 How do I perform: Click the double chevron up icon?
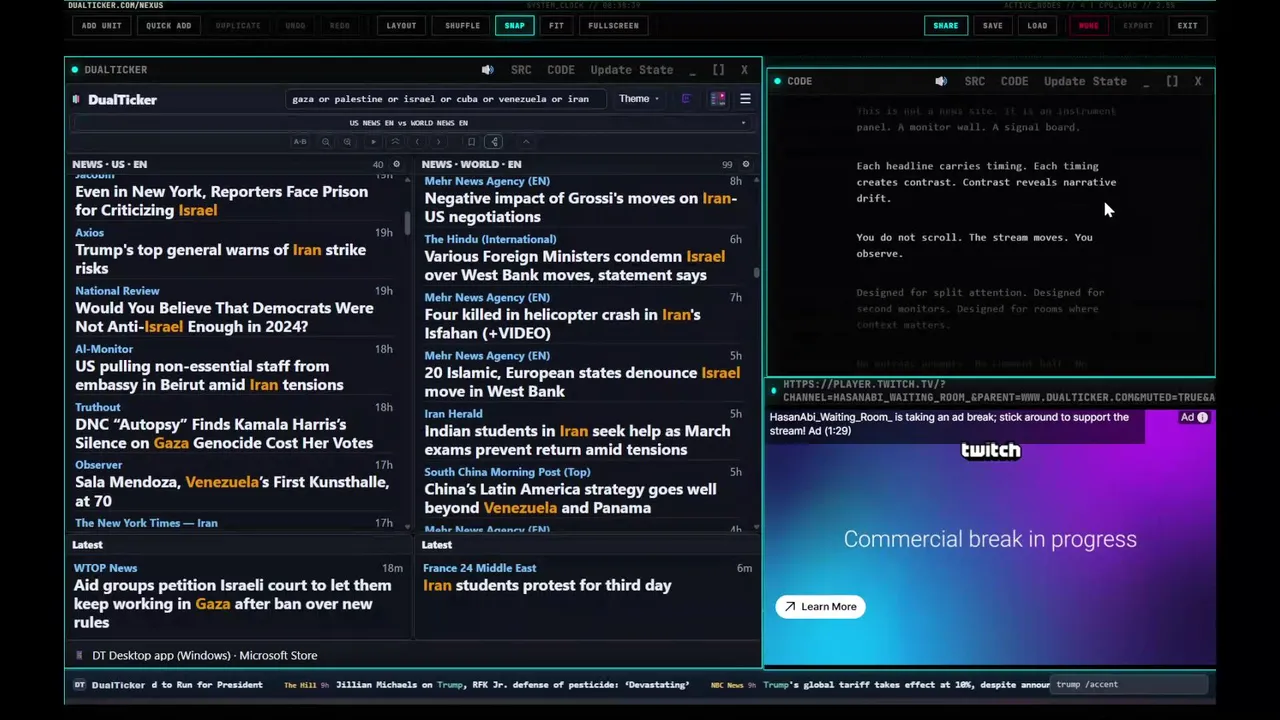395,142
